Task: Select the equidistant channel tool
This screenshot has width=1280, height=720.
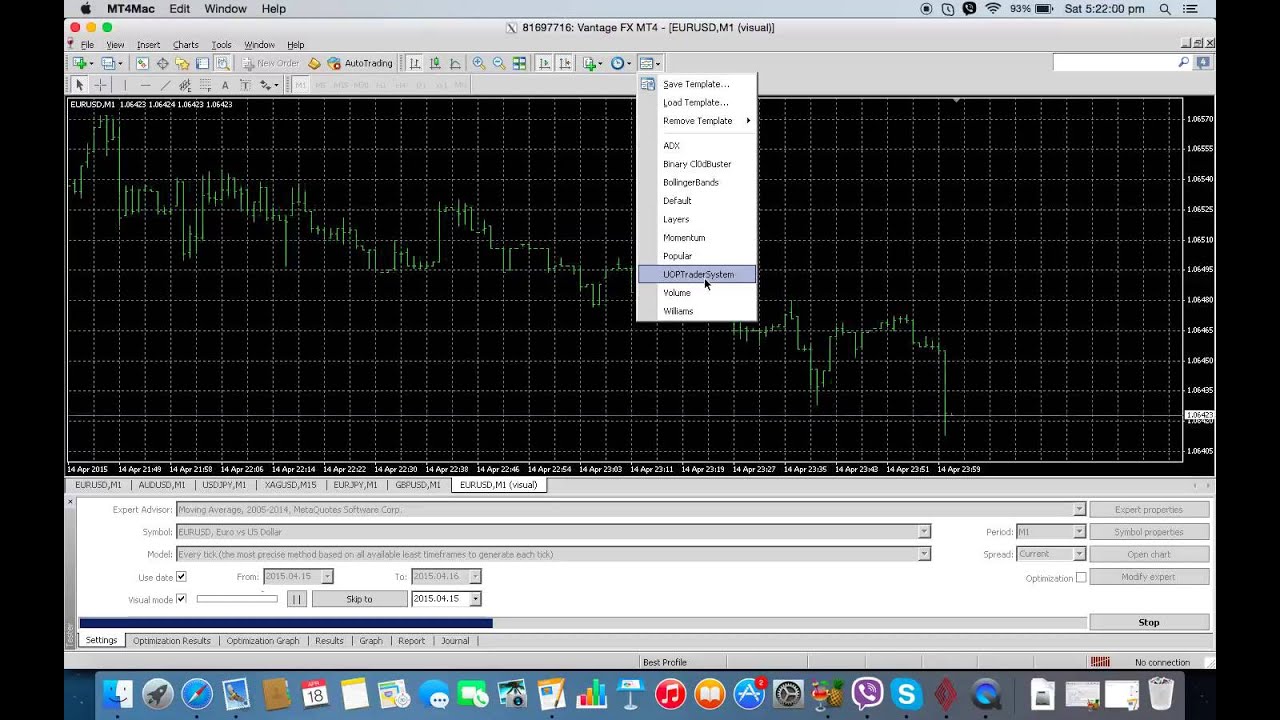Action: click(x=185, y=85)
